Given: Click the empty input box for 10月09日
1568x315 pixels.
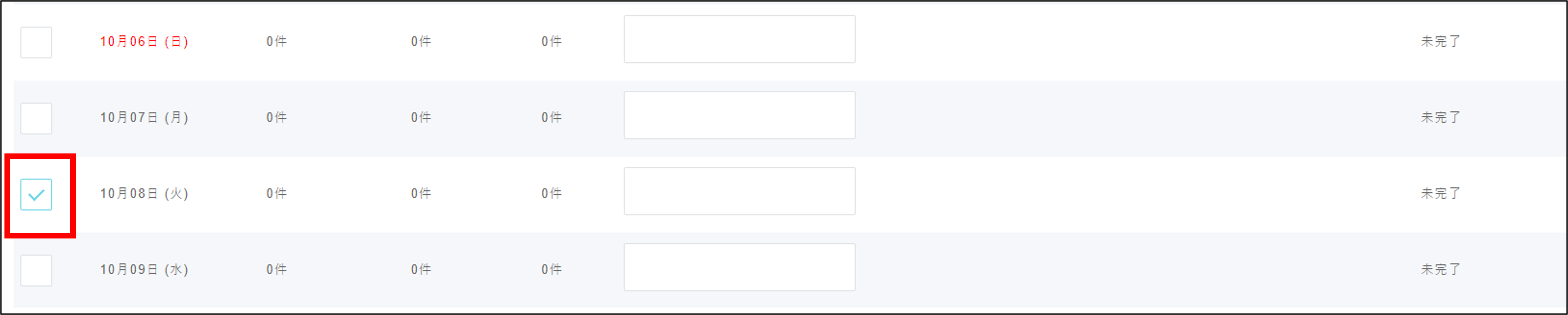Looking at the screenshot, I should click(x=739, y=267).
